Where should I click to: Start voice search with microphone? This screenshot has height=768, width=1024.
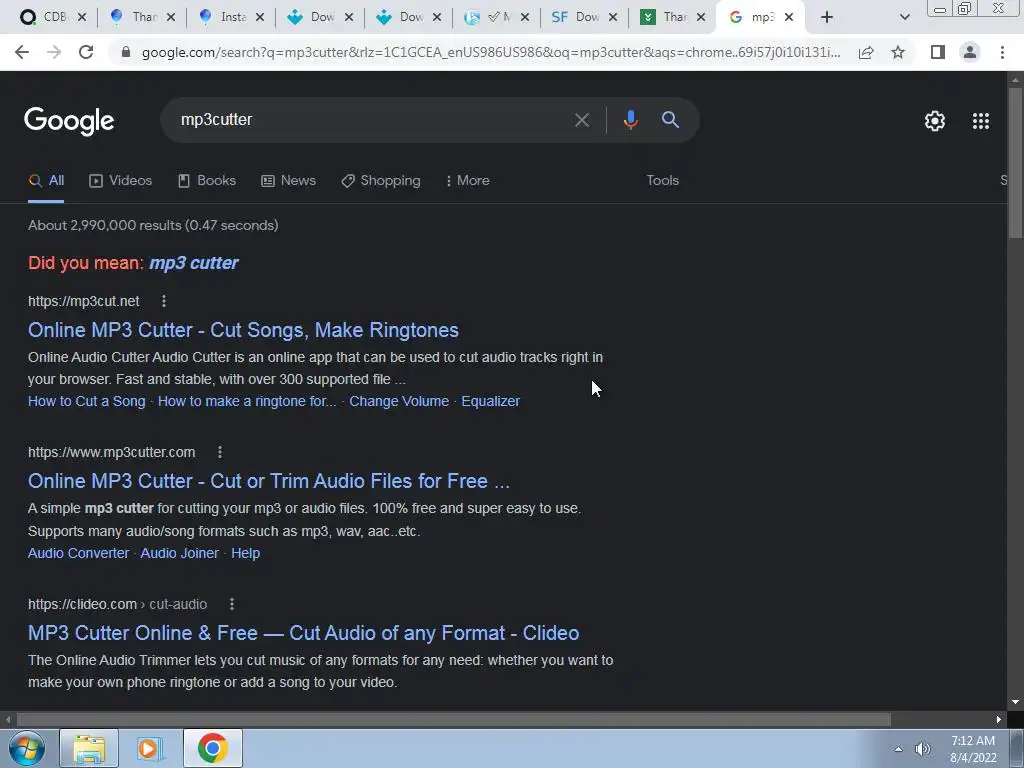[x=630, y=120]
